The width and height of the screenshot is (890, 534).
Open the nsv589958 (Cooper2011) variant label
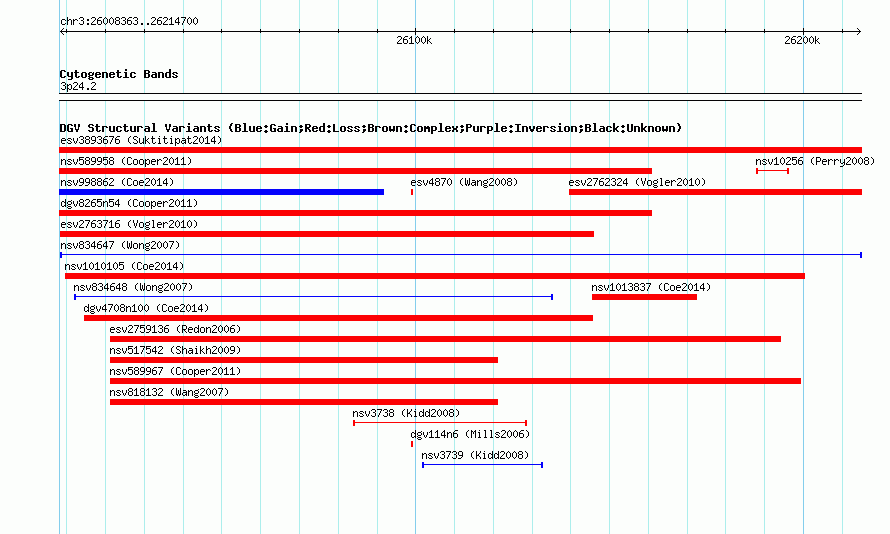click(x=126, y=161)
